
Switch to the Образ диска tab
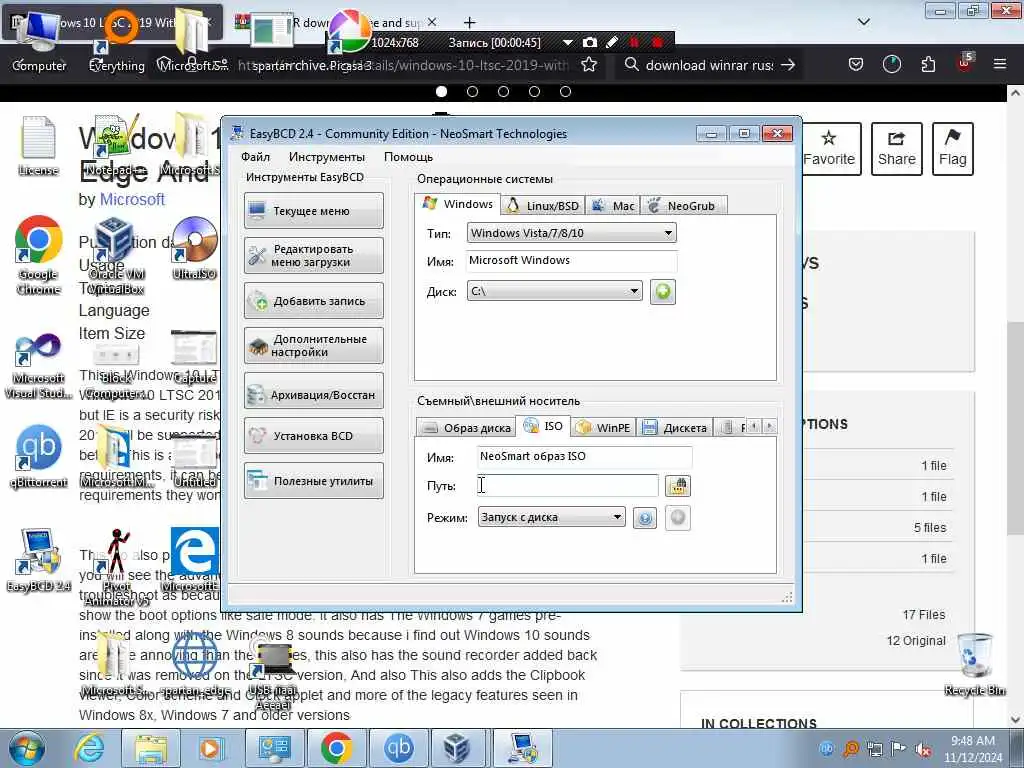point(466,428)
